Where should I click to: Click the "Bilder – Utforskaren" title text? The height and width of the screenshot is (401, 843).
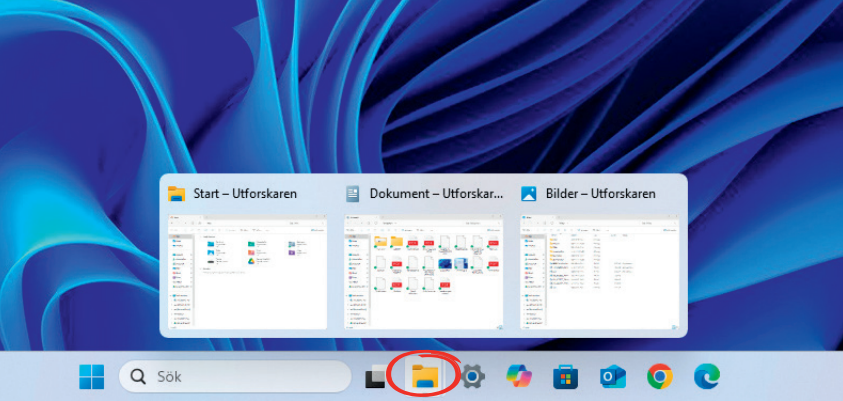[x=600, y=194]
